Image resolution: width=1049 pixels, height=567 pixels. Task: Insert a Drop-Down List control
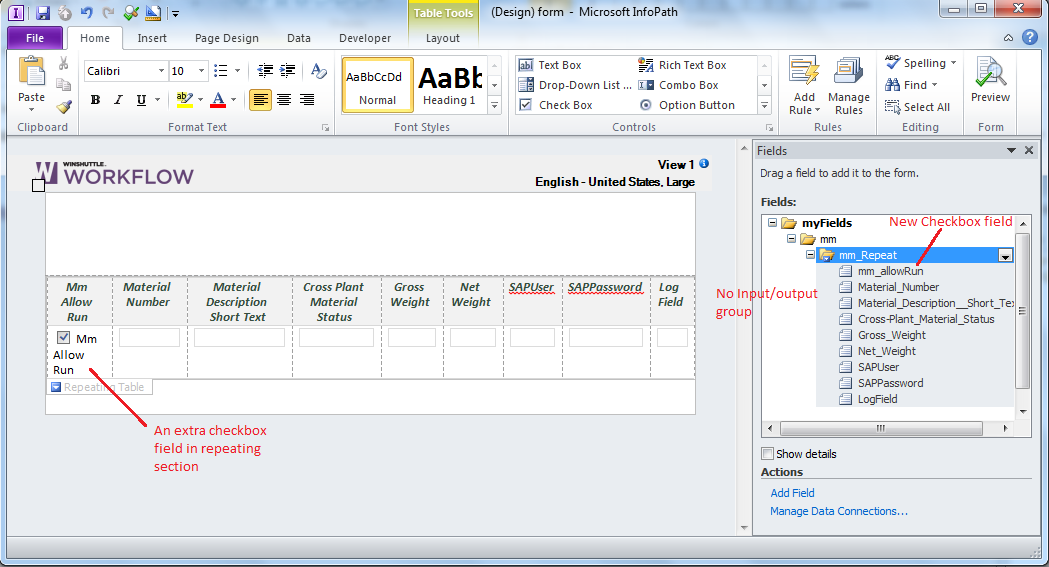(575, 85)
